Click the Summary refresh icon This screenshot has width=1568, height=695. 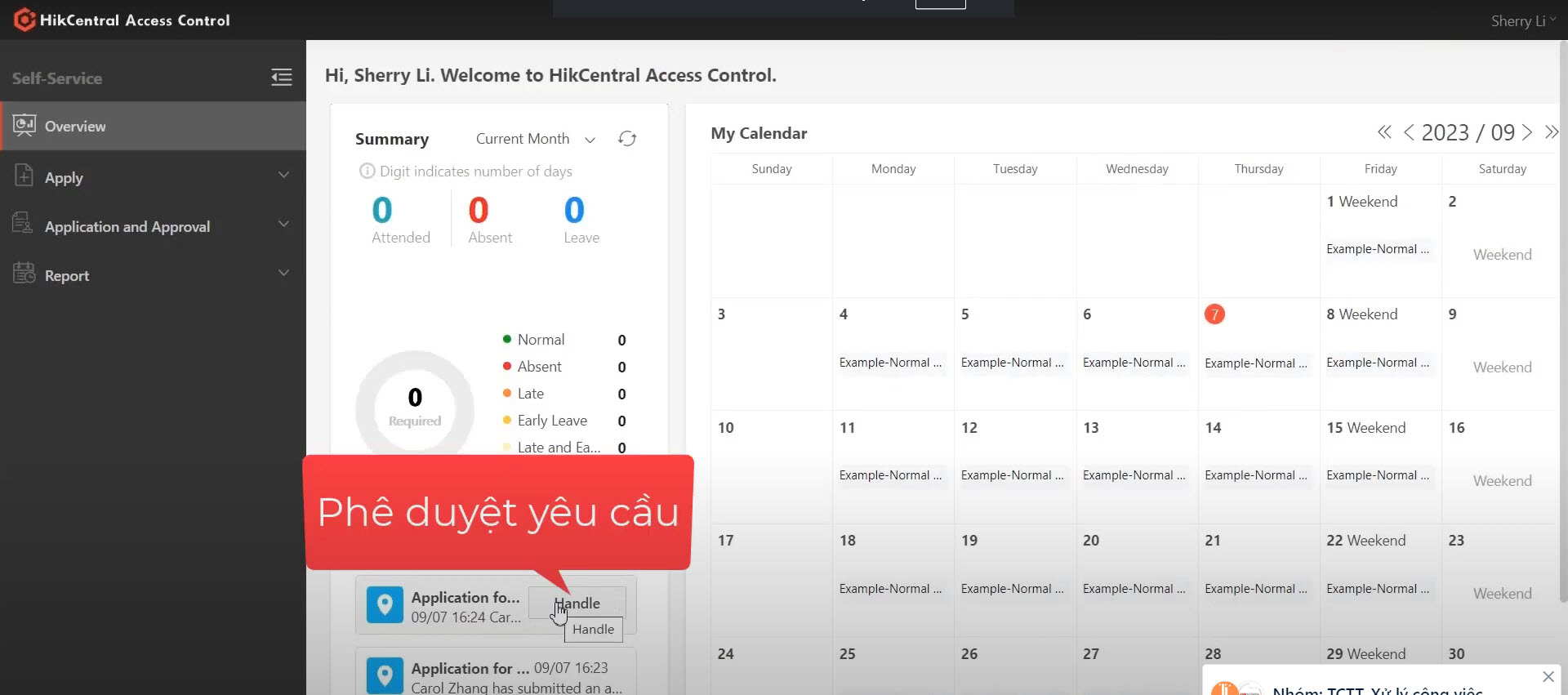pyautogui.click(x=626, y=139)
